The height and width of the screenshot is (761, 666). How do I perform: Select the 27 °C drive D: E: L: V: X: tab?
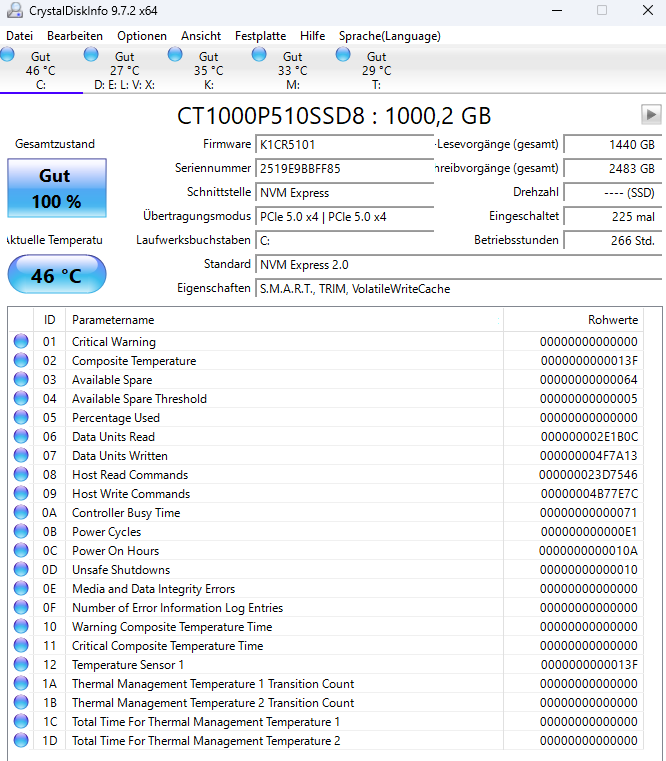[x=125, y=70]
